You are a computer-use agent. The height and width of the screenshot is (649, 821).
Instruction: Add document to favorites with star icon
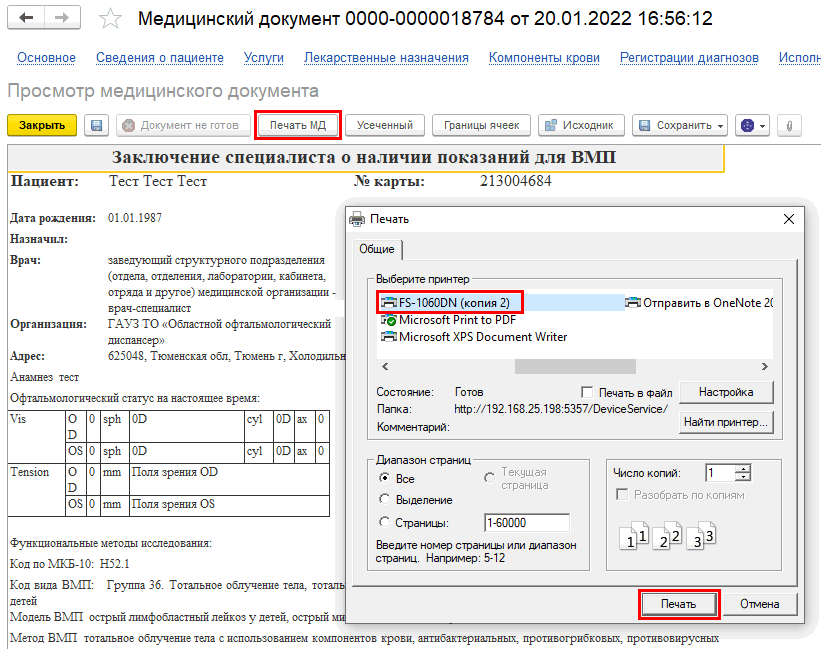[x=112, y=20]
